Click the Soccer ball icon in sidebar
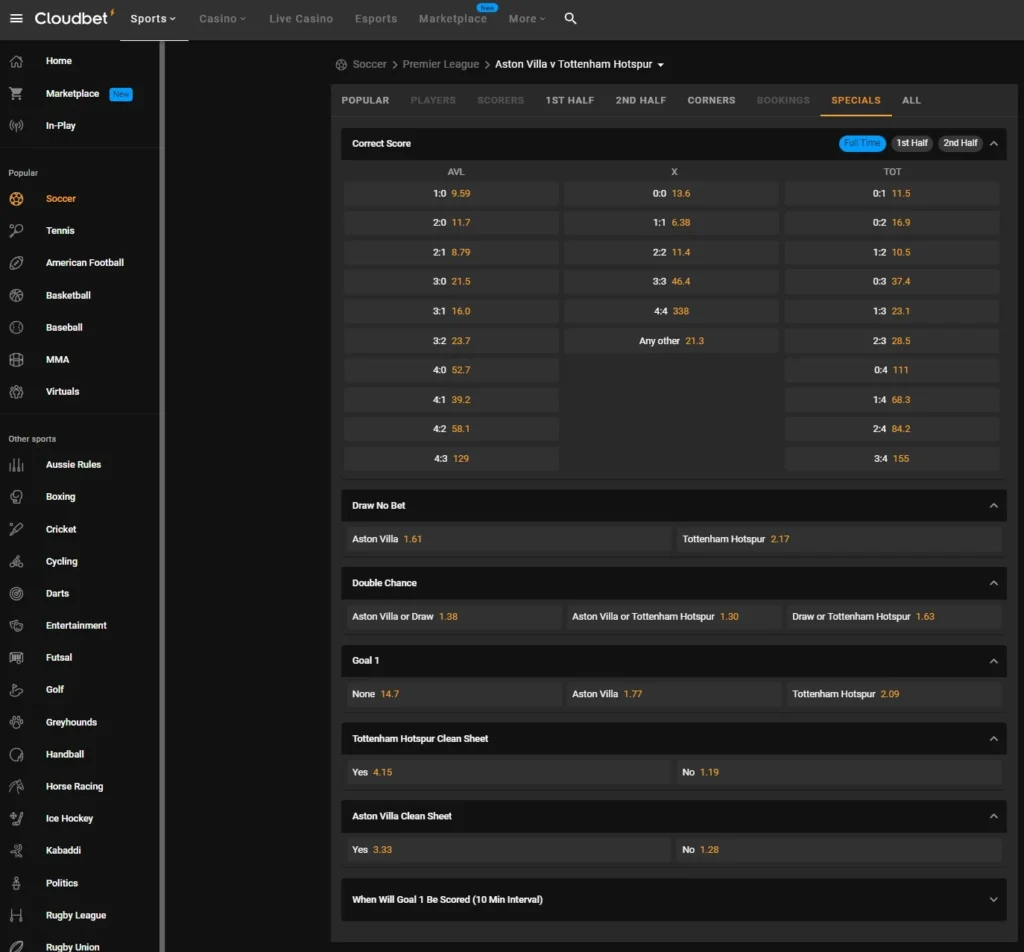The width and height of the screenshot is (1024, 952). tap(16, 198)
